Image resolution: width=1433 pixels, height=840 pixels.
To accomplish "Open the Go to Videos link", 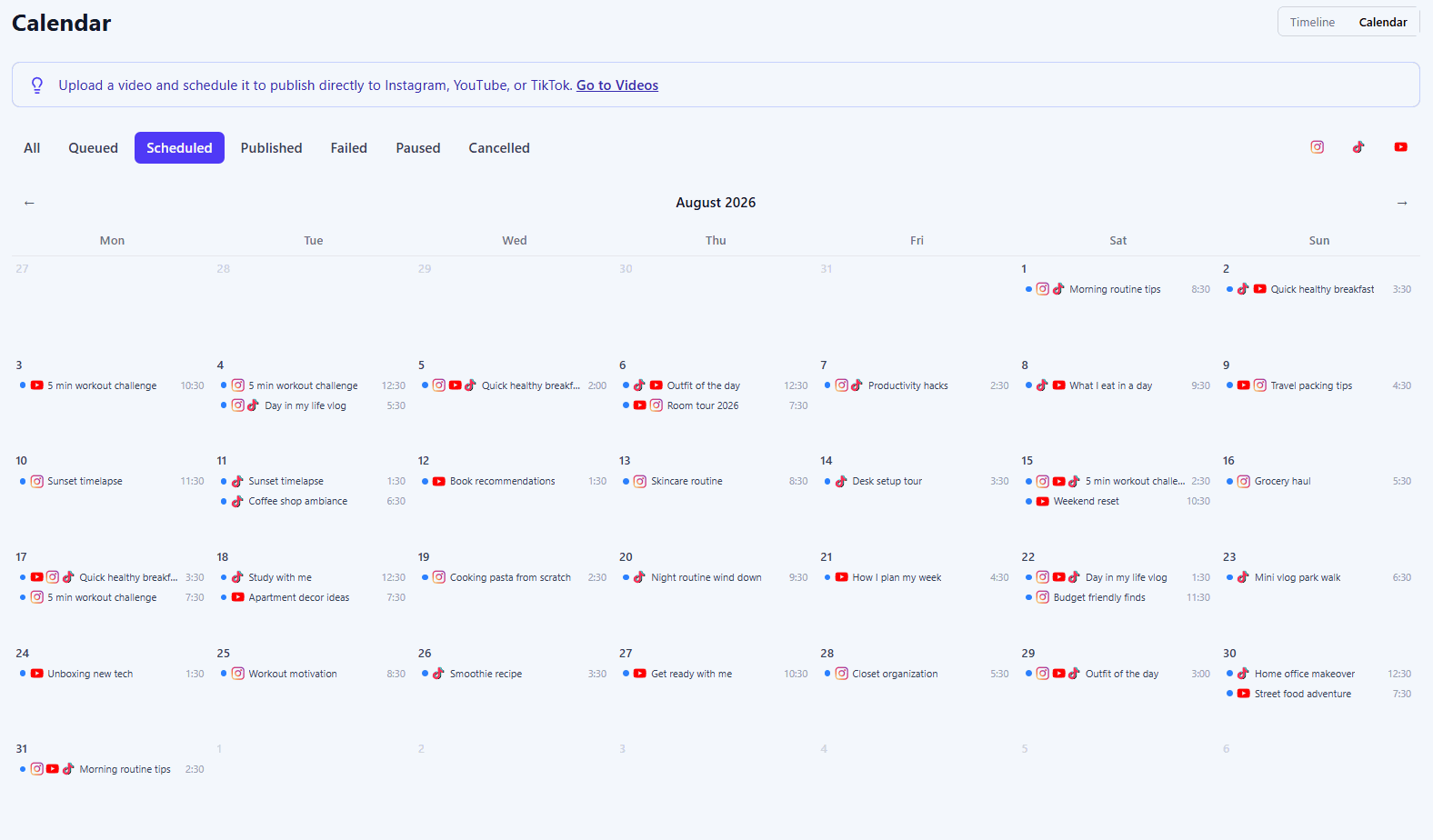I will pos(617,85).
